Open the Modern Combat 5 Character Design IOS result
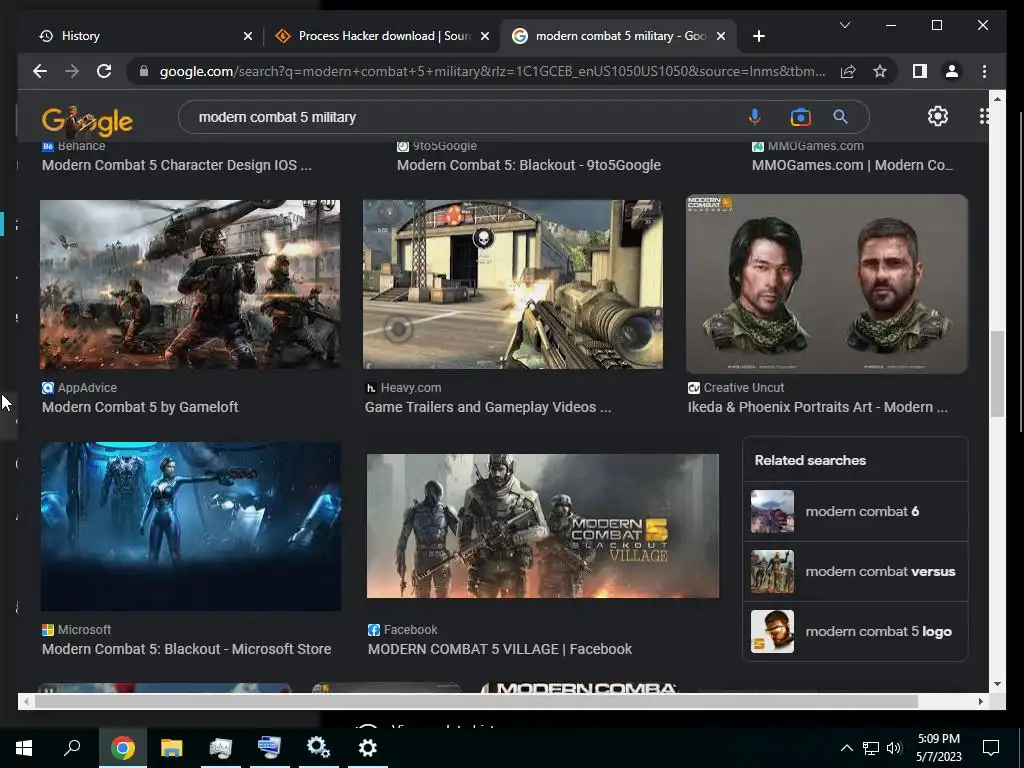Screen dimensions: 1024x768 [x=176, y=165]
